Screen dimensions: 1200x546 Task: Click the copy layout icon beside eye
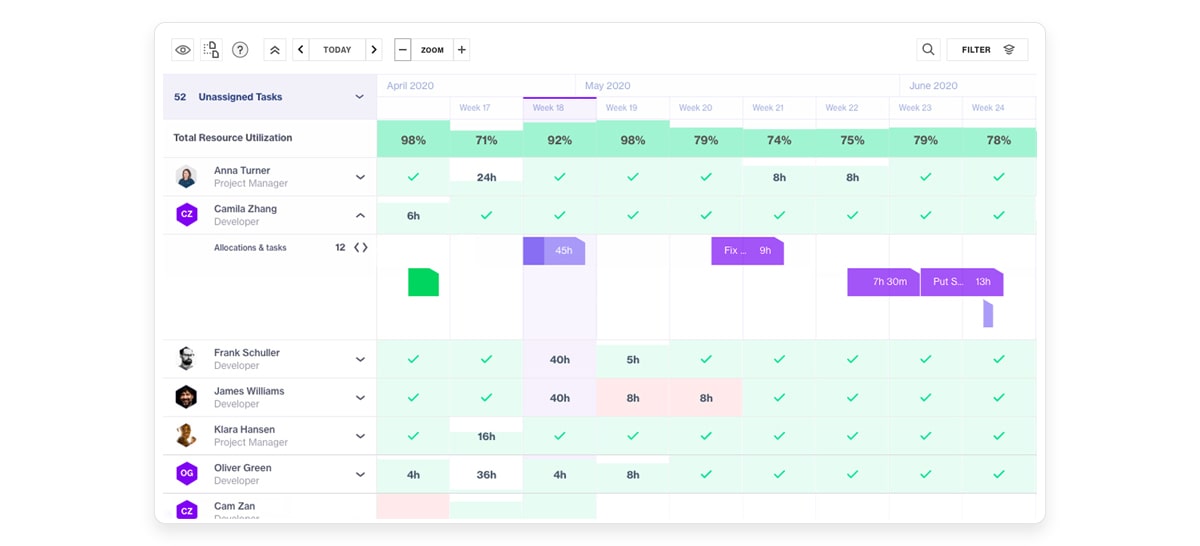click(211, 50)
